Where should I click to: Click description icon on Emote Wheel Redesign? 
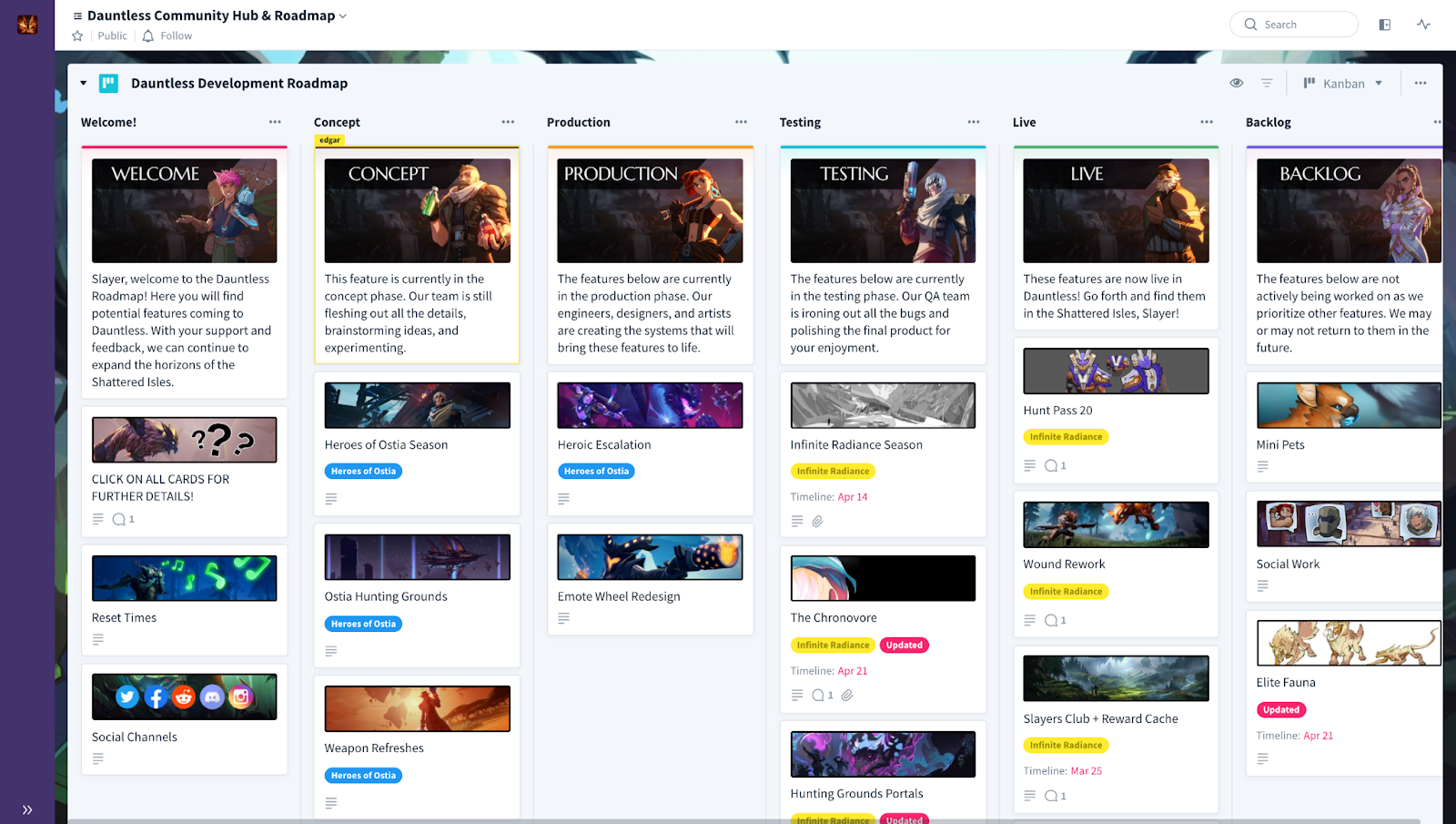(564, 618)
